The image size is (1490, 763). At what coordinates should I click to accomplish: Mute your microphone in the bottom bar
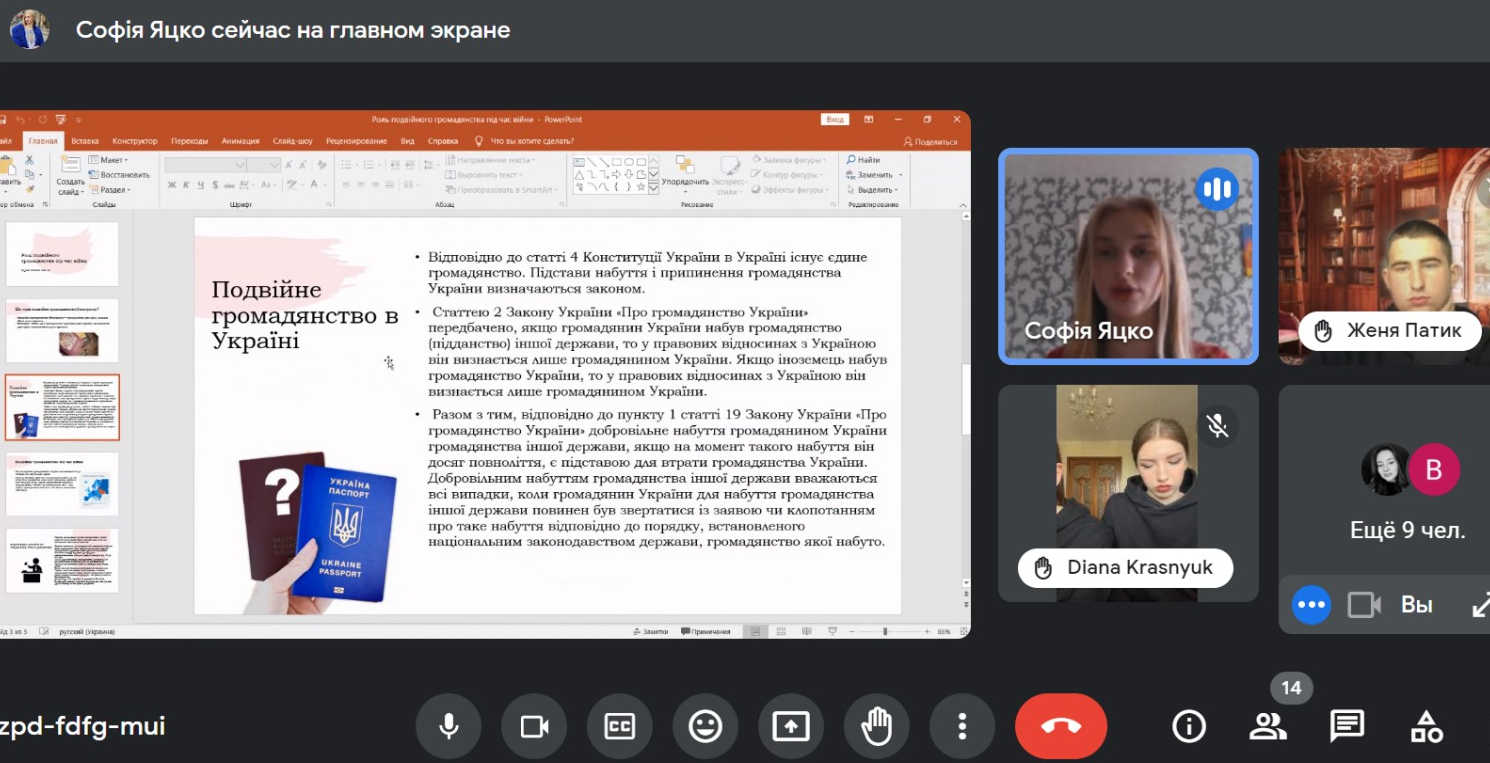click(x=448, y=726)
